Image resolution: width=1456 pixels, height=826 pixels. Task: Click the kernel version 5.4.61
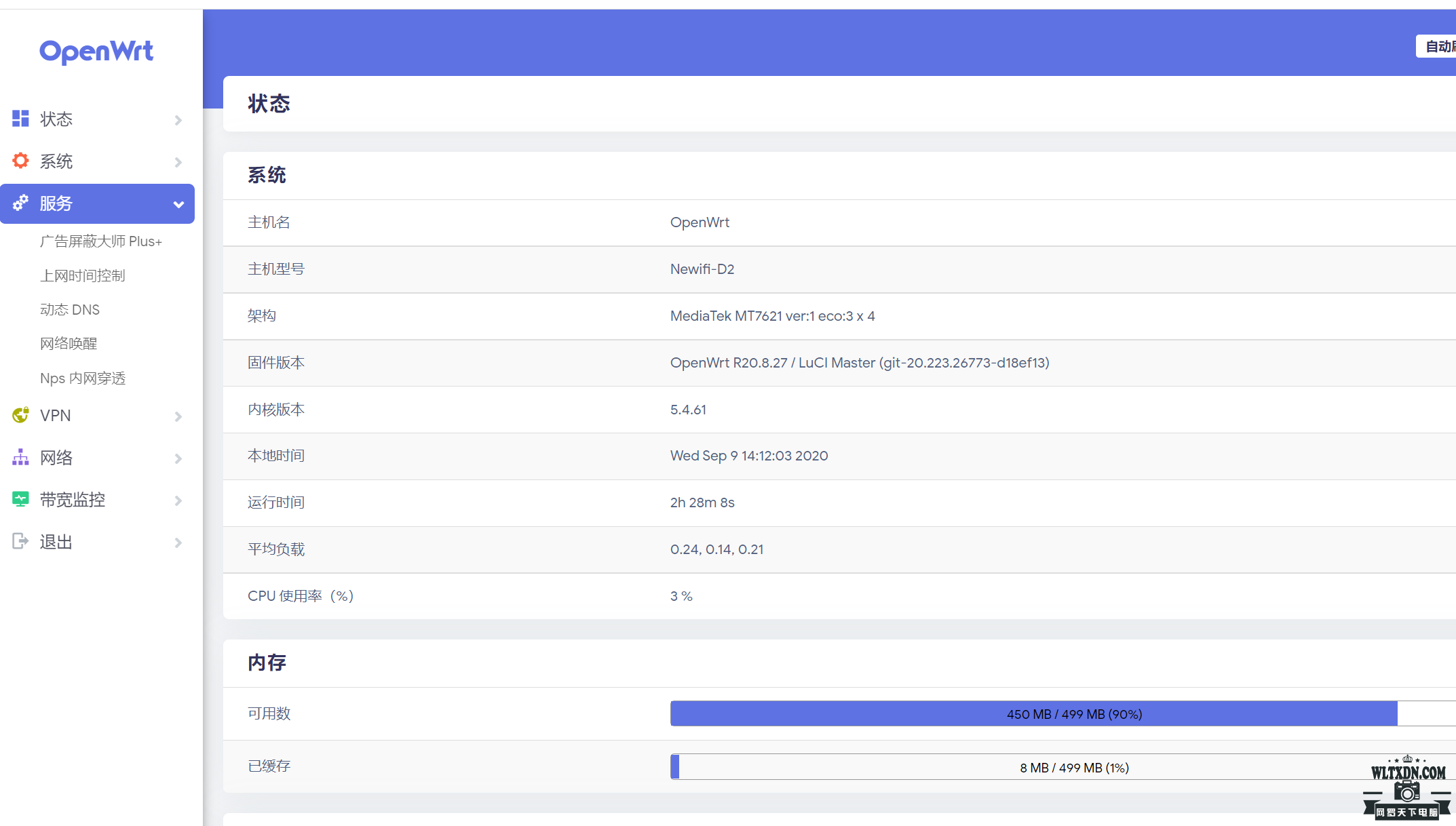tap(688, 410)
